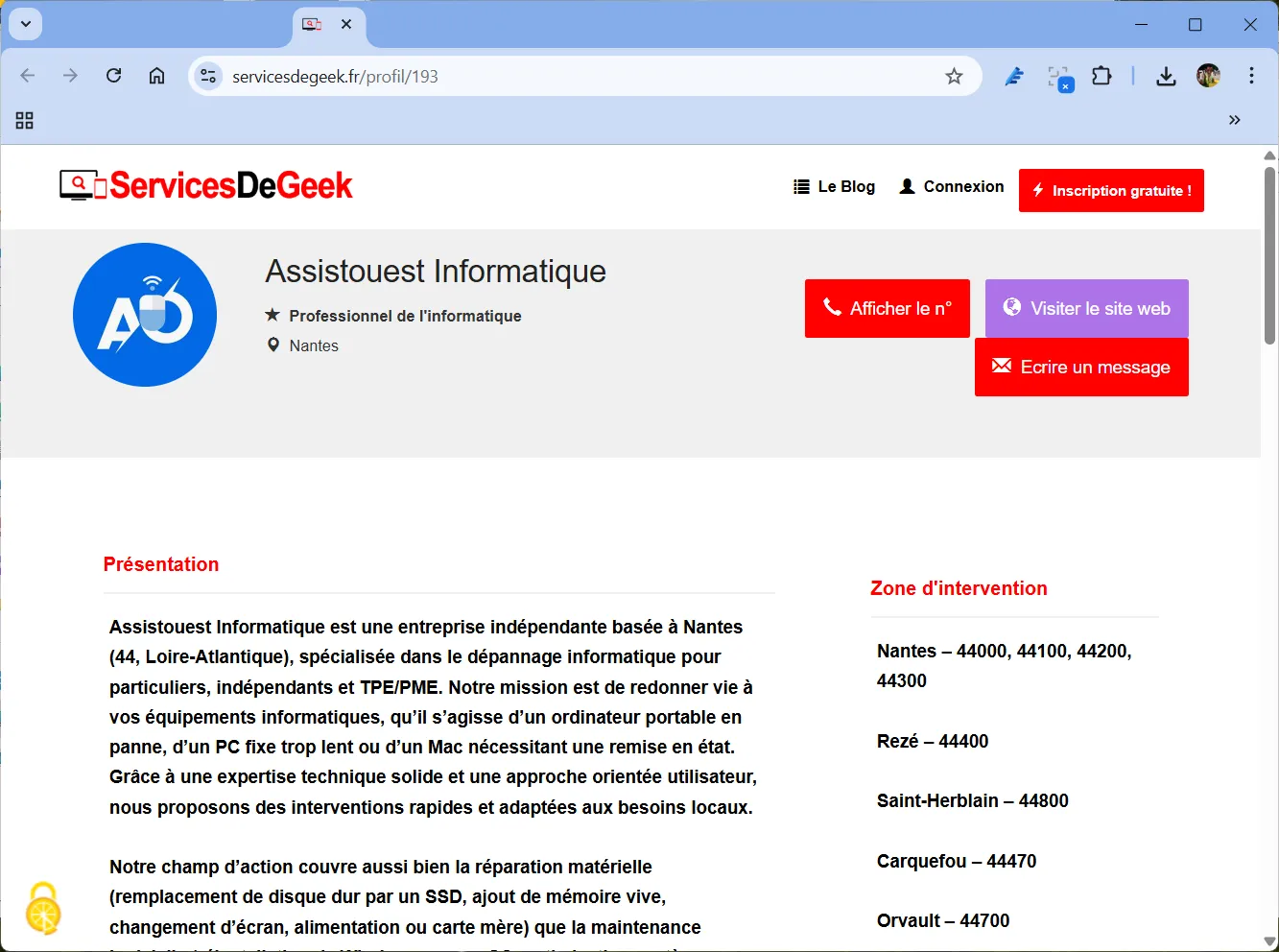The width and height of the screenshot is (1279, 952).
Task: Open Connexion menu item
Action: click(x=952, y=186)
